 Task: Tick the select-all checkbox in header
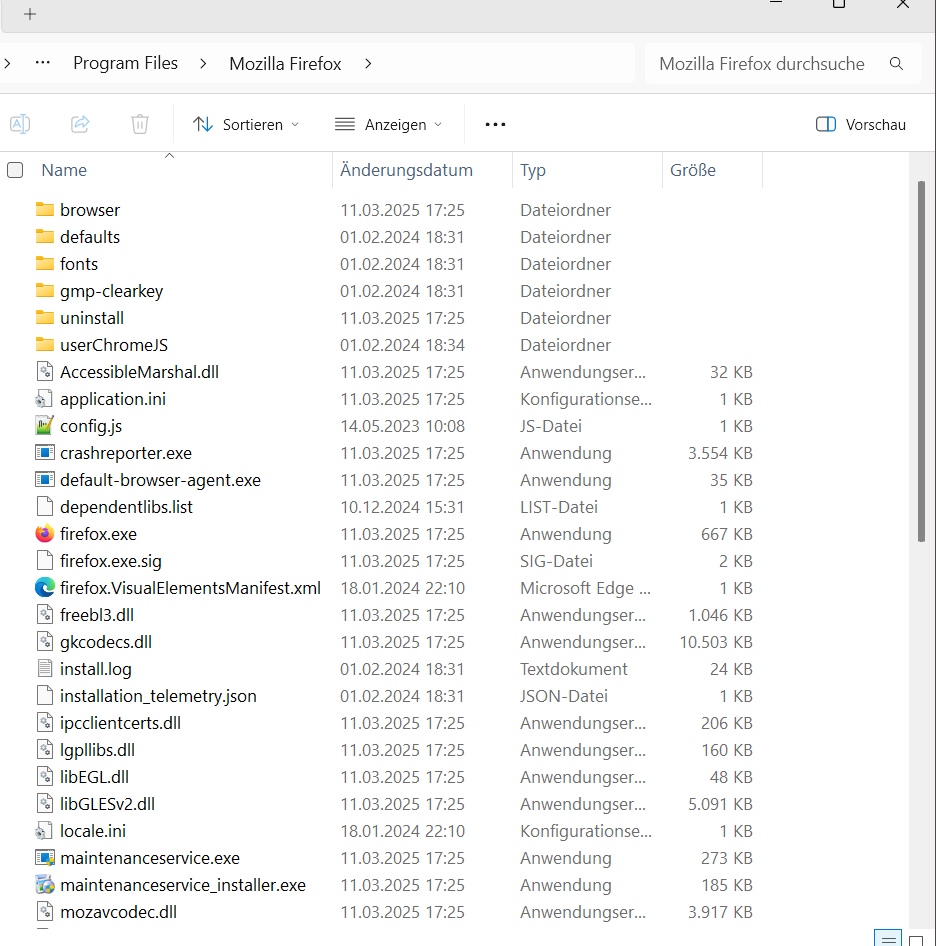pyautogui.click(x=15, y=170)
